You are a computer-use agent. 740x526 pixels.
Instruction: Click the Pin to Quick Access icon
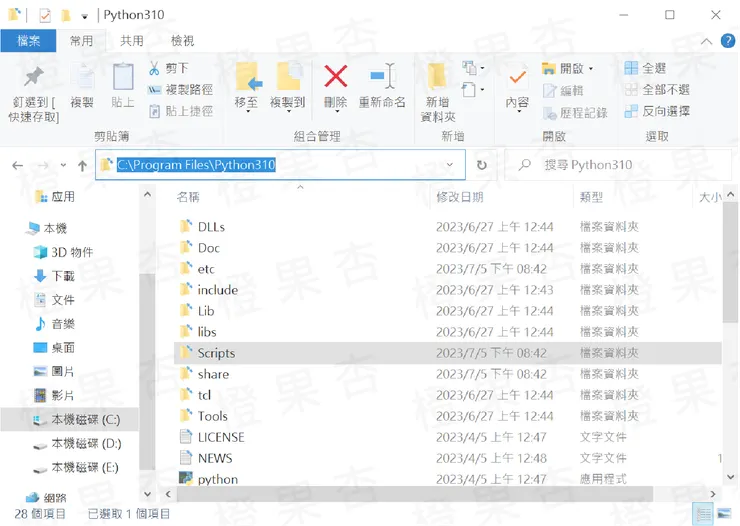pos(34,77)
